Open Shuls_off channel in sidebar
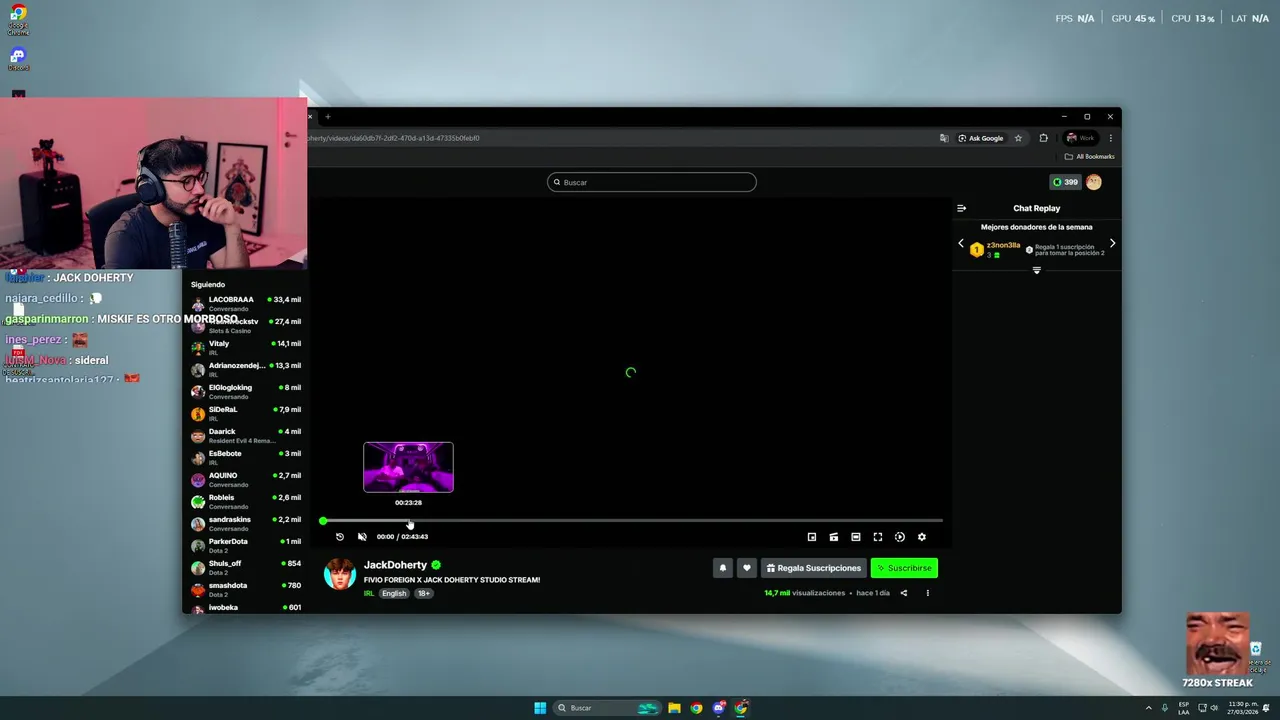The height and width of the screenshot is (720, 1280). tap(246, 567)
